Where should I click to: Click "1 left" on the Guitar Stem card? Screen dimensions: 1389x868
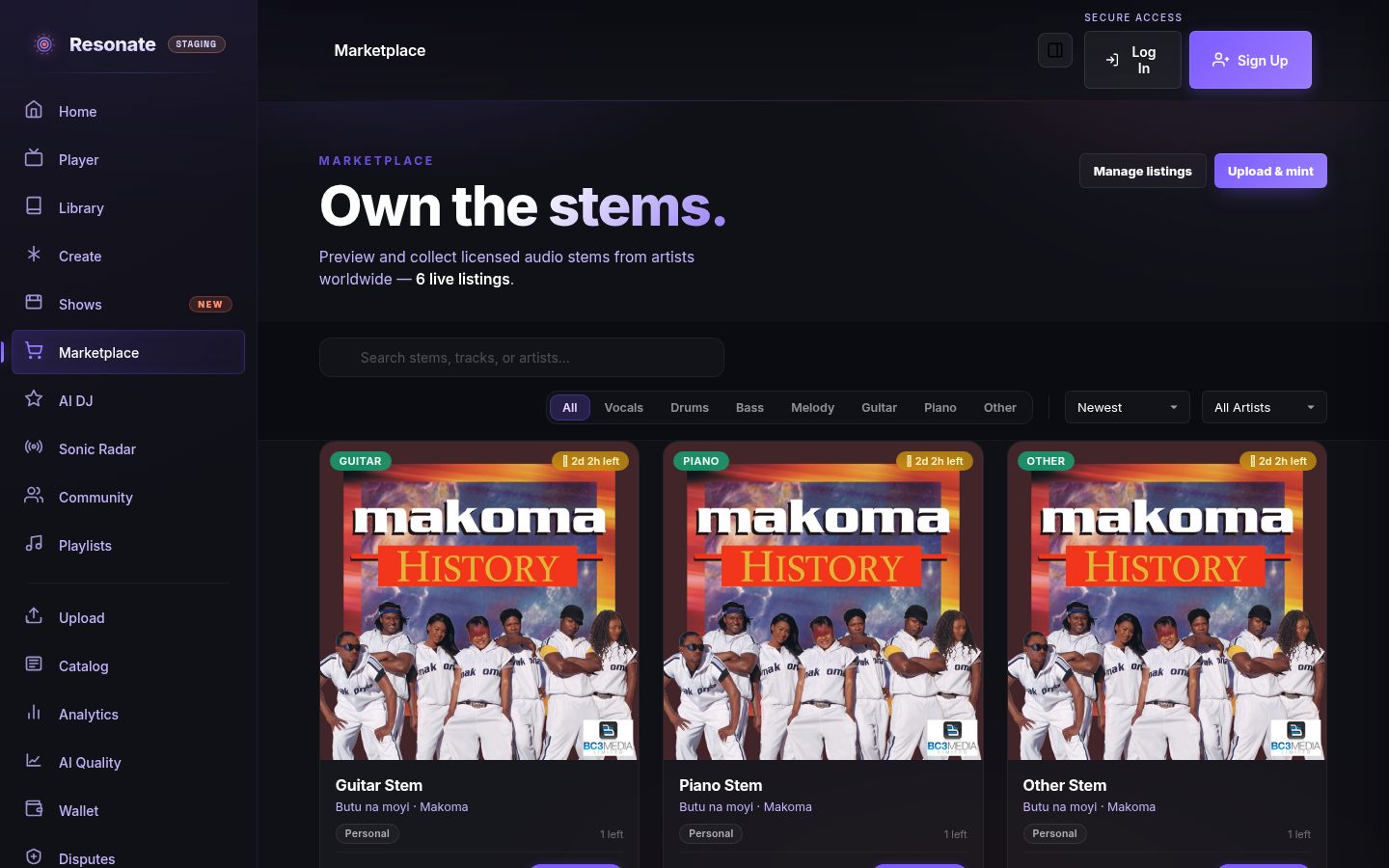point(612,834)
